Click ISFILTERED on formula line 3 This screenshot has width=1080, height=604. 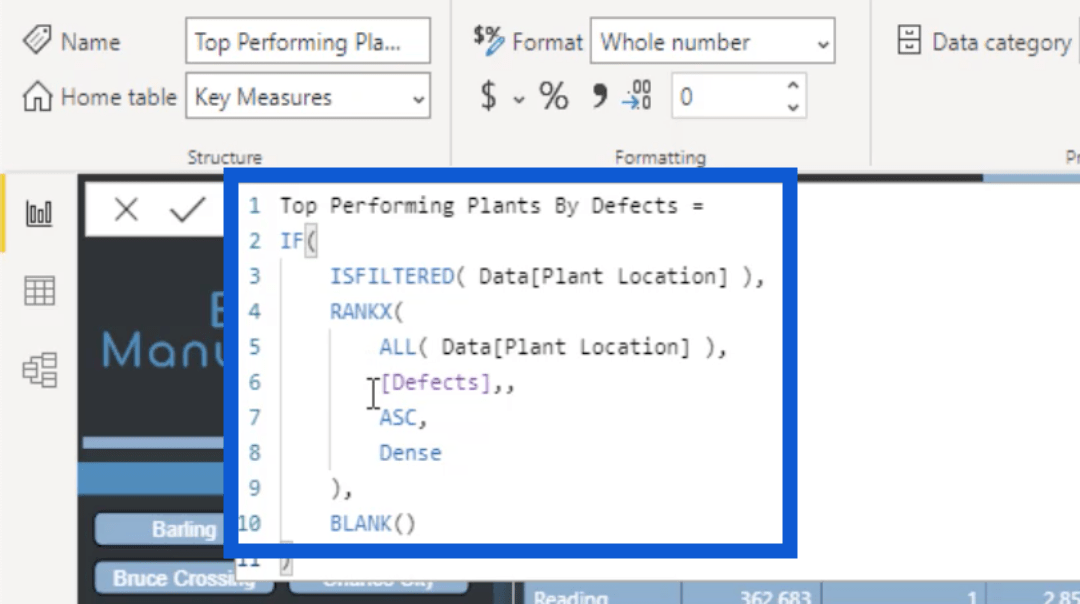coord(391,276)
